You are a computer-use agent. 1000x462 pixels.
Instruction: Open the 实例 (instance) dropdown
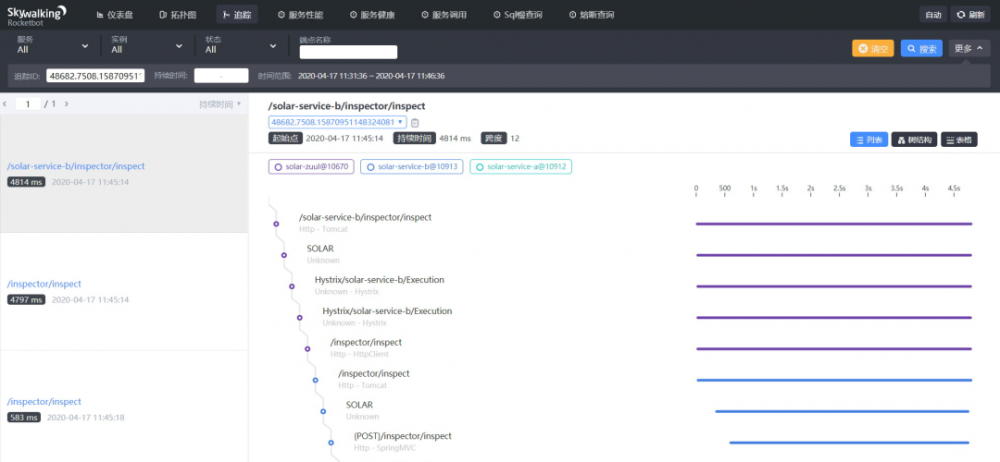[x=146, y=46]
